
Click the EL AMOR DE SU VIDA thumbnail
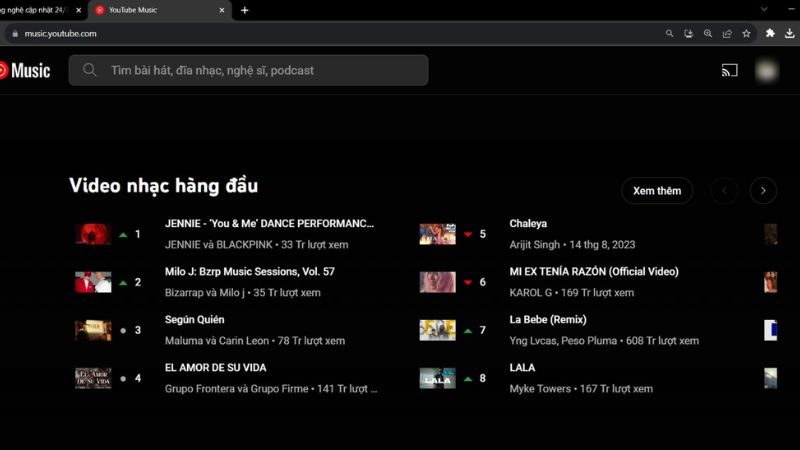[93, 378]
